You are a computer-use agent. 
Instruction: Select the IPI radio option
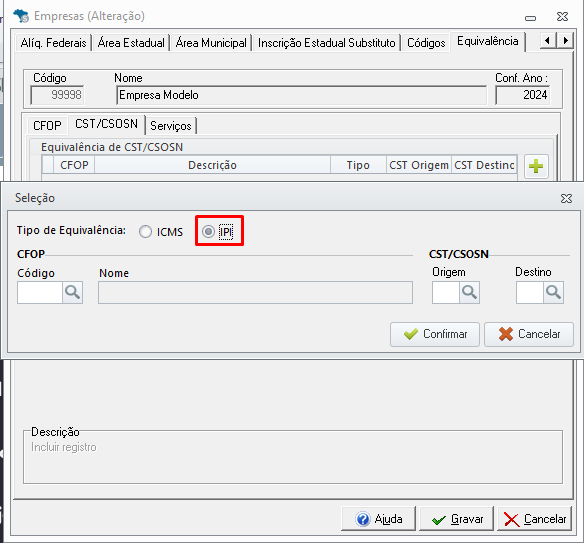[x=218, y=232]
